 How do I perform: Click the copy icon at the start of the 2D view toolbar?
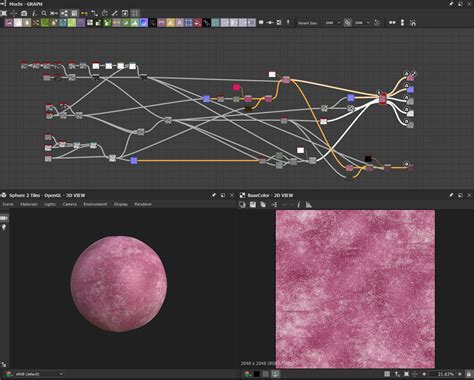coord(242,204)
